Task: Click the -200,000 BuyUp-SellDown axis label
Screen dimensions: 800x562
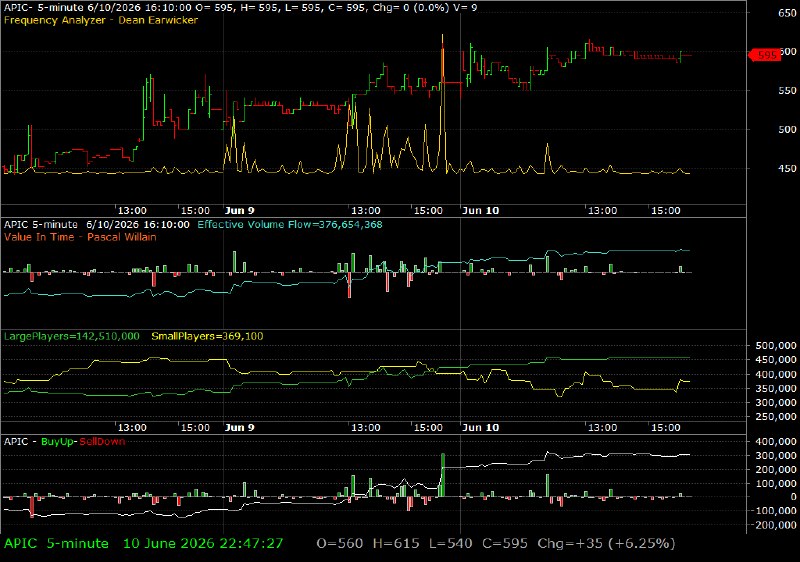Action: point(773,525)
